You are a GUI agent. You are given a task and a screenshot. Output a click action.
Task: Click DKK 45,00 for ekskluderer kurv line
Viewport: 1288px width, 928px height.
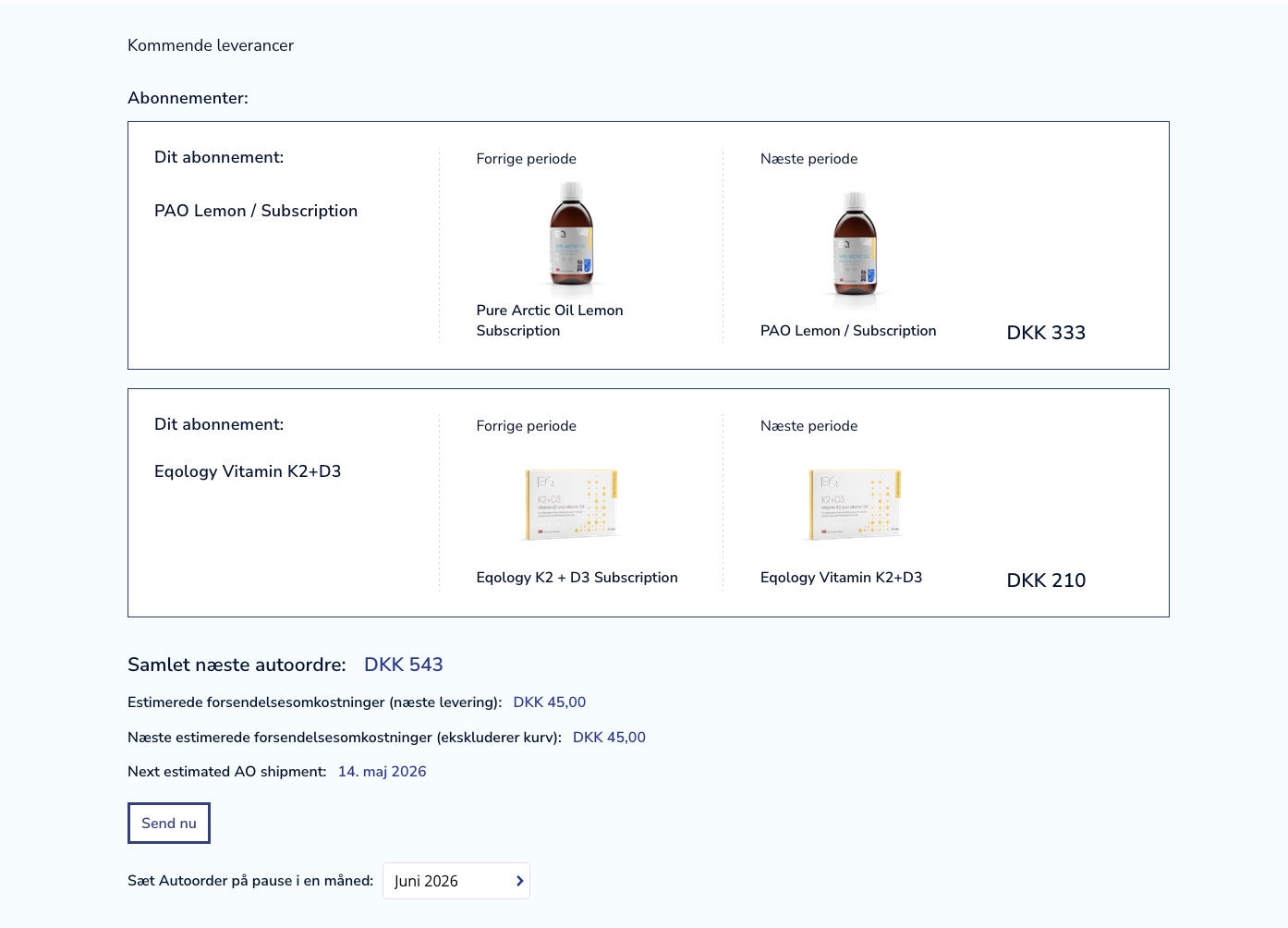coord(609,738)
